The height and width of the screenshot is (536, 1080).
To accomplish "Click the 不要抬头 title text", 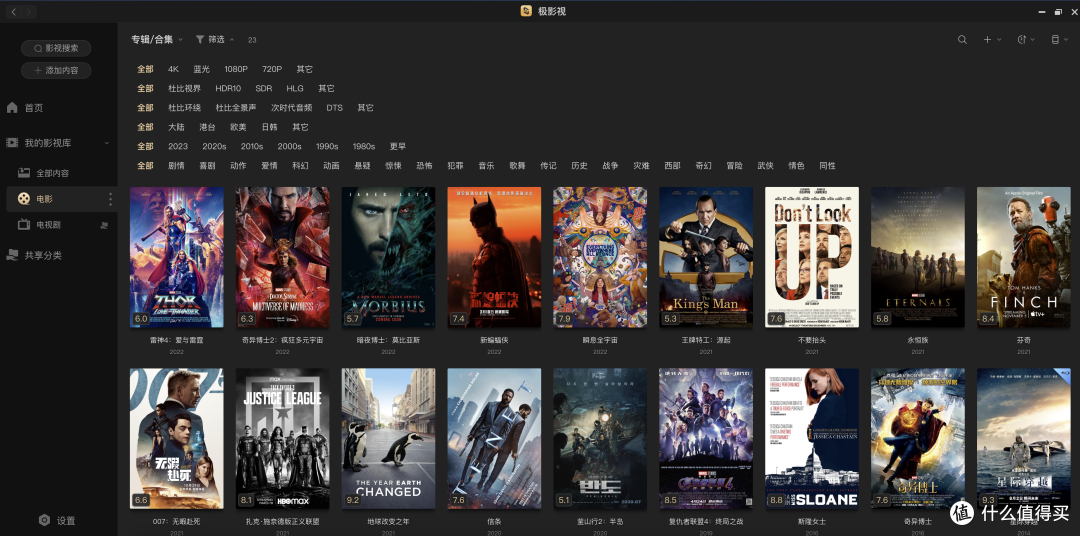I will tap(812, 340).
